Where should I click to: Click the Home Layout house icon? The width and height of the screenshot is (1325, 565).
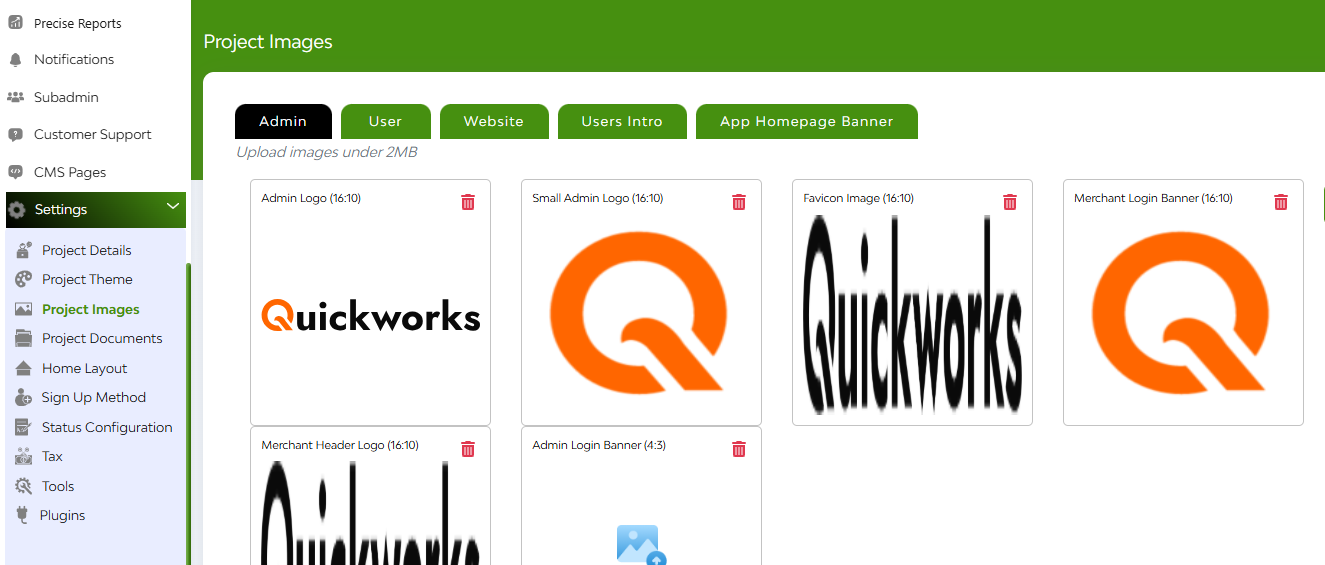24,368
